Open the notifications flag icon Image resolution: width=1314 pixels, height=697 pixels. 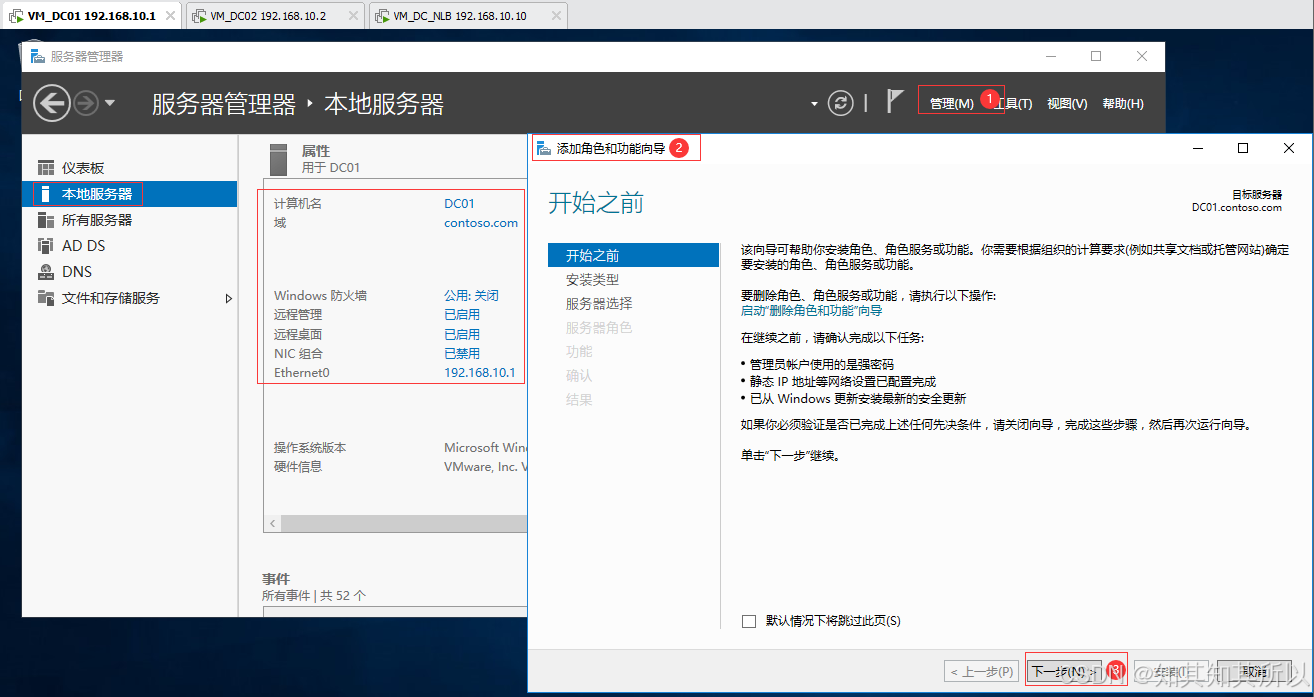[x=895, y=101]
